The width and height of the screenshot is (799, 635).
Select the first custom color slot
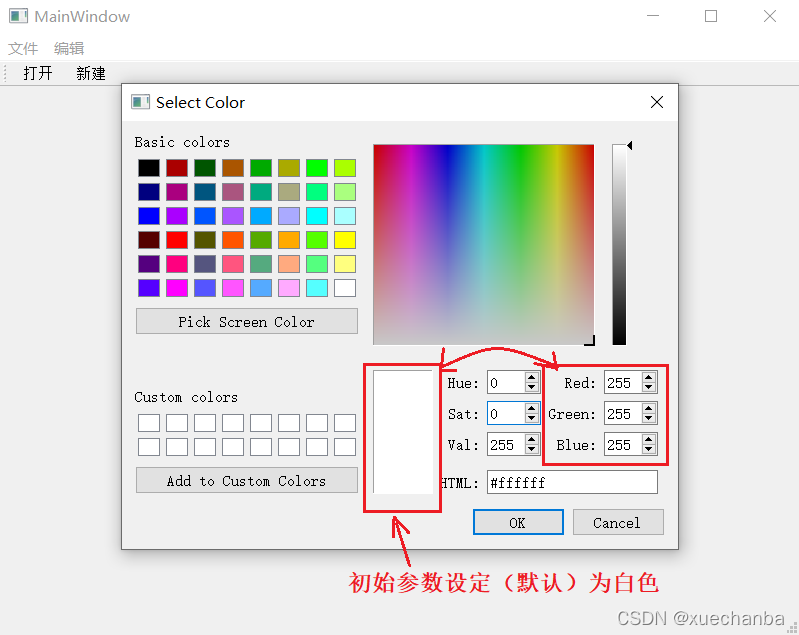click(x=149, y=423)
